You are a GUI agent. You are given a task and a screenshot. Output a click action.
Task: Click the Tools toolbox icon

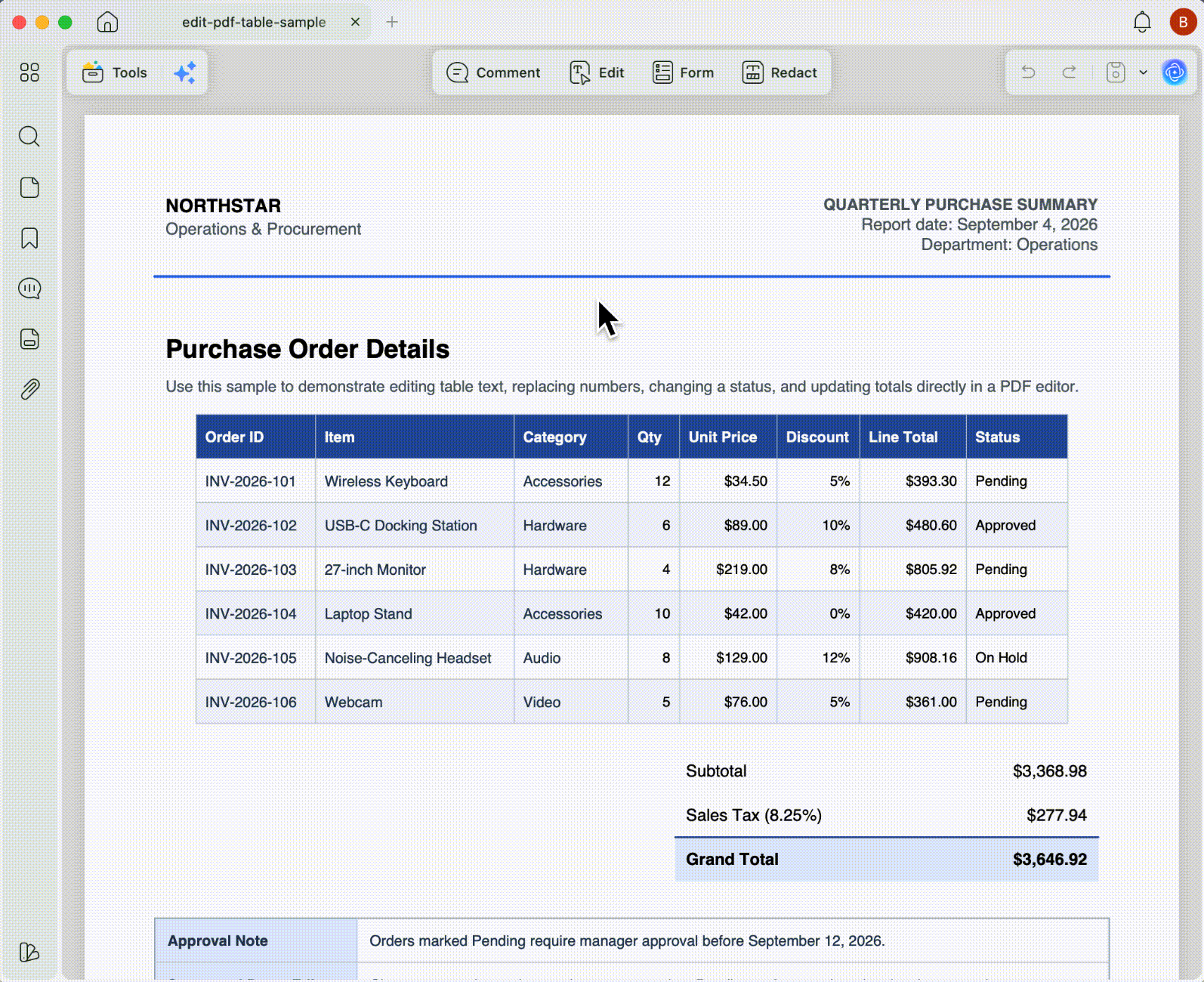[x=93, y=73]
